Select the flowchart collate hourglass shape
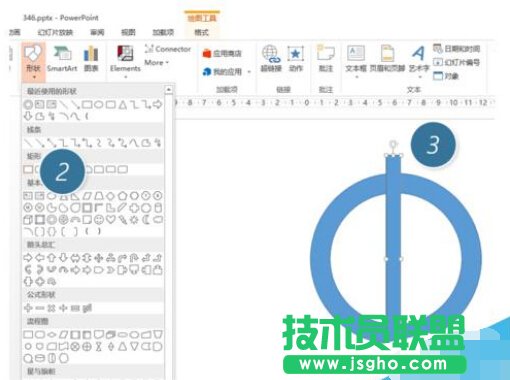510x380 pixels. click(99, 347)
